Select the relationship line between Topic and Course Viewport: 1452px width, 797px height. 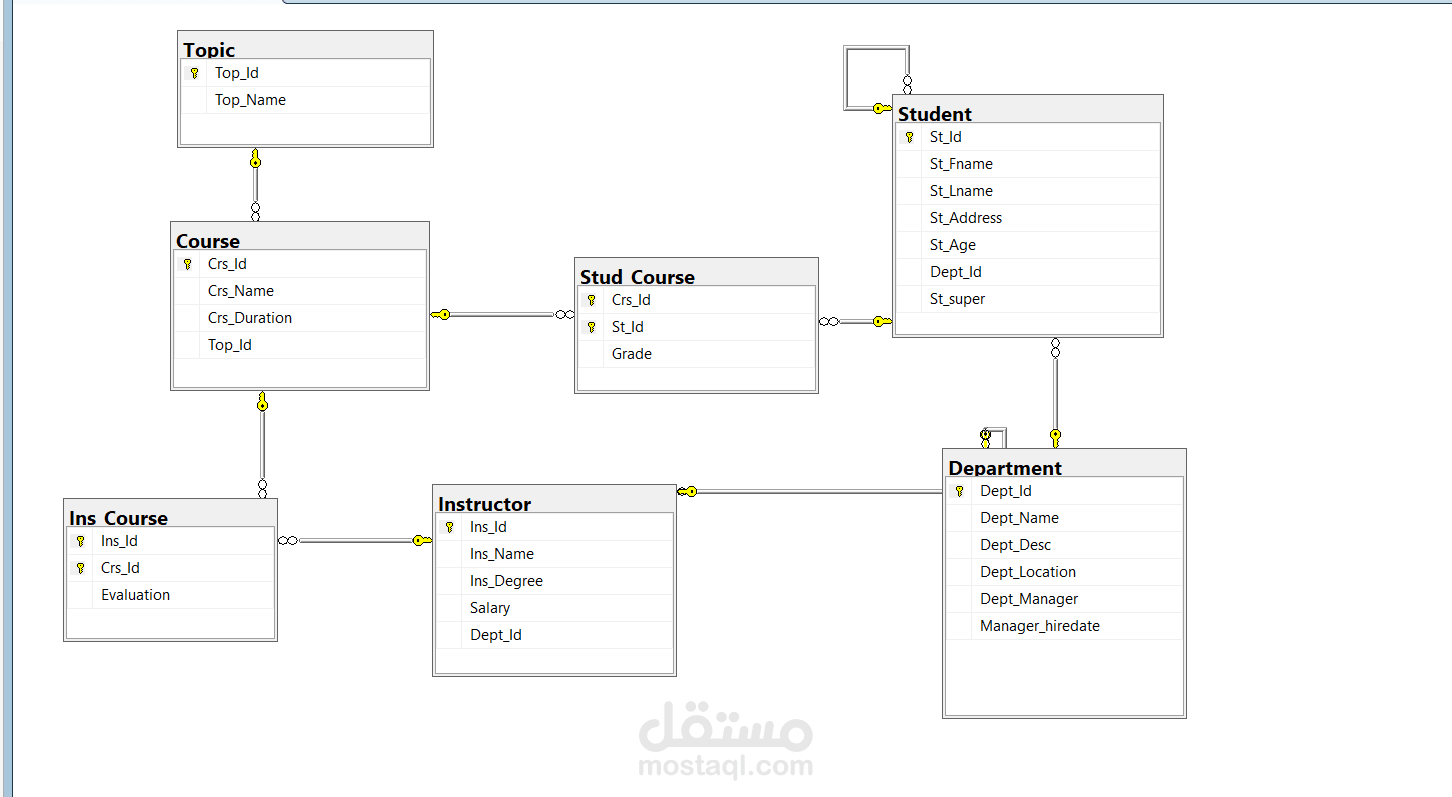point(256,185)
